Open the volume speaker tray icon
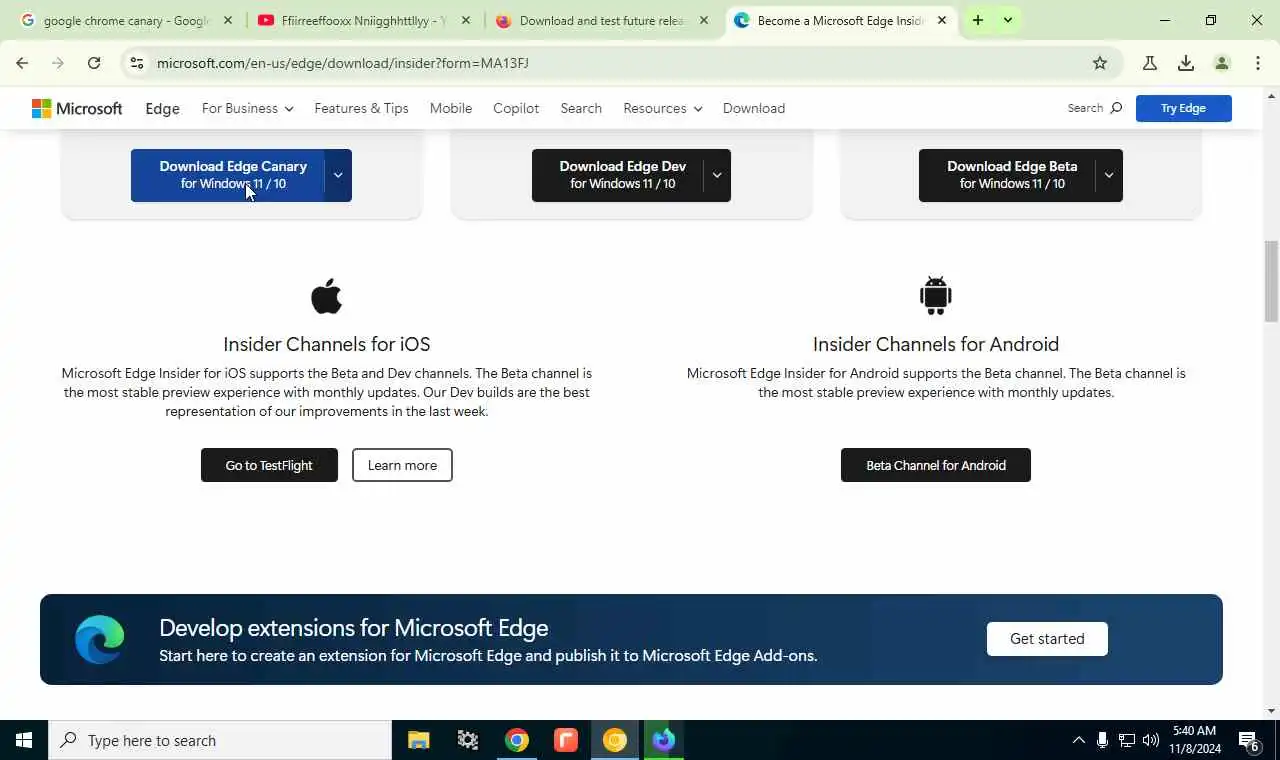Image resolution: width=1280 pixels, height=760 pixels. (1151, 740)
